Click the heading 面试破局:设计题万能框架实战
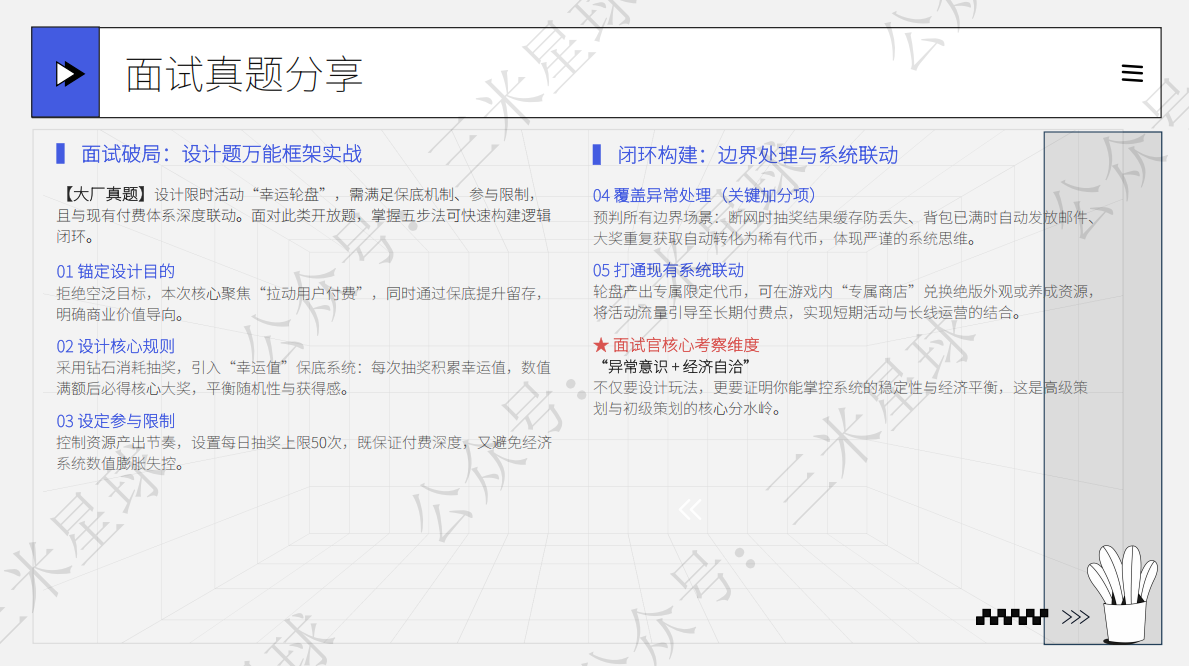The image size is (1189, 666). pos(221,154)
